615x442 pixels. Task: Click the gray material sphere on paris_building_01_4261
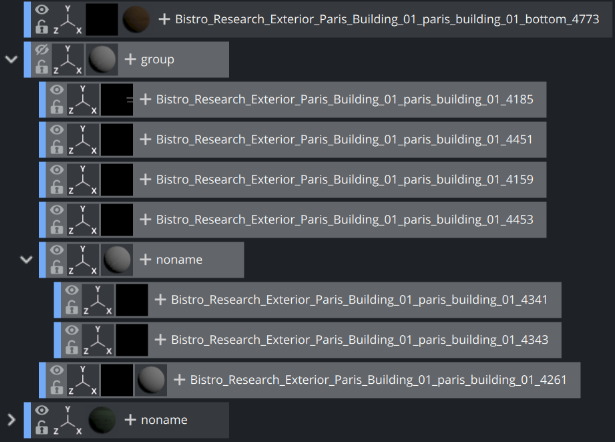point(150,379)
